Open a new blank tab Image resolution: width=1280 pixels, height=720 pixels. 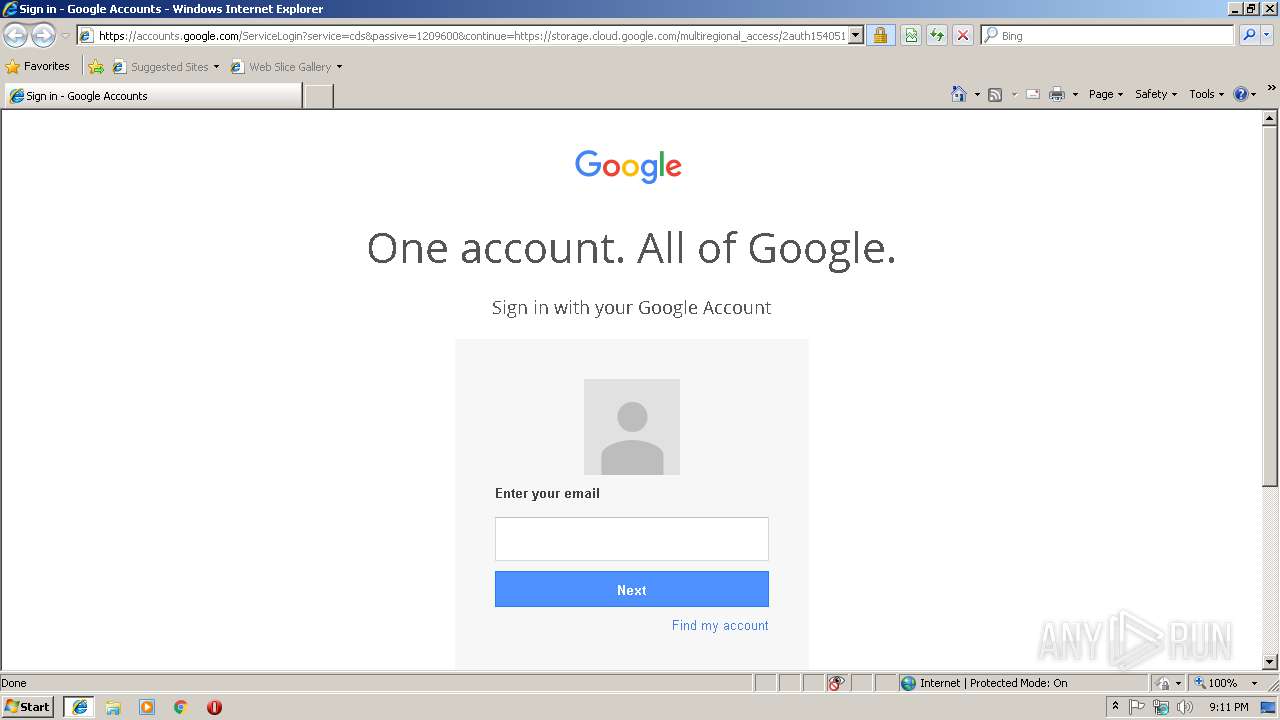click(x=318, y=96)
